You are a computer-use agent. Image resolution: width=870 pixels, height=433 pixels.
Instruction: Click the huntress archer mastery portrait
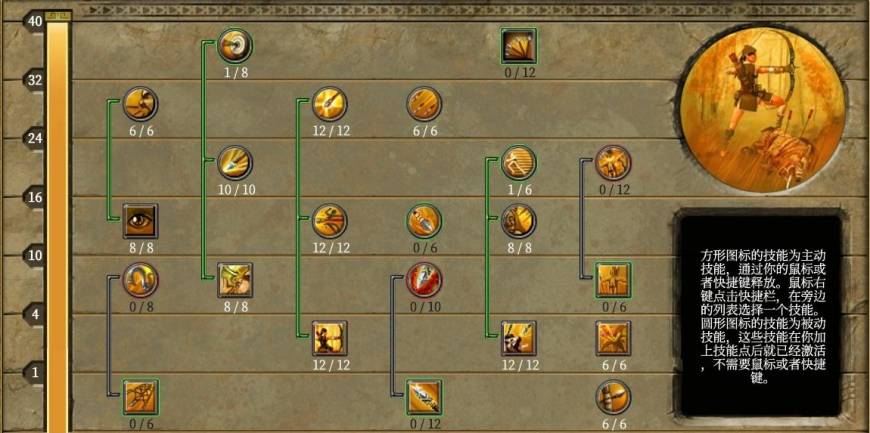763,110
